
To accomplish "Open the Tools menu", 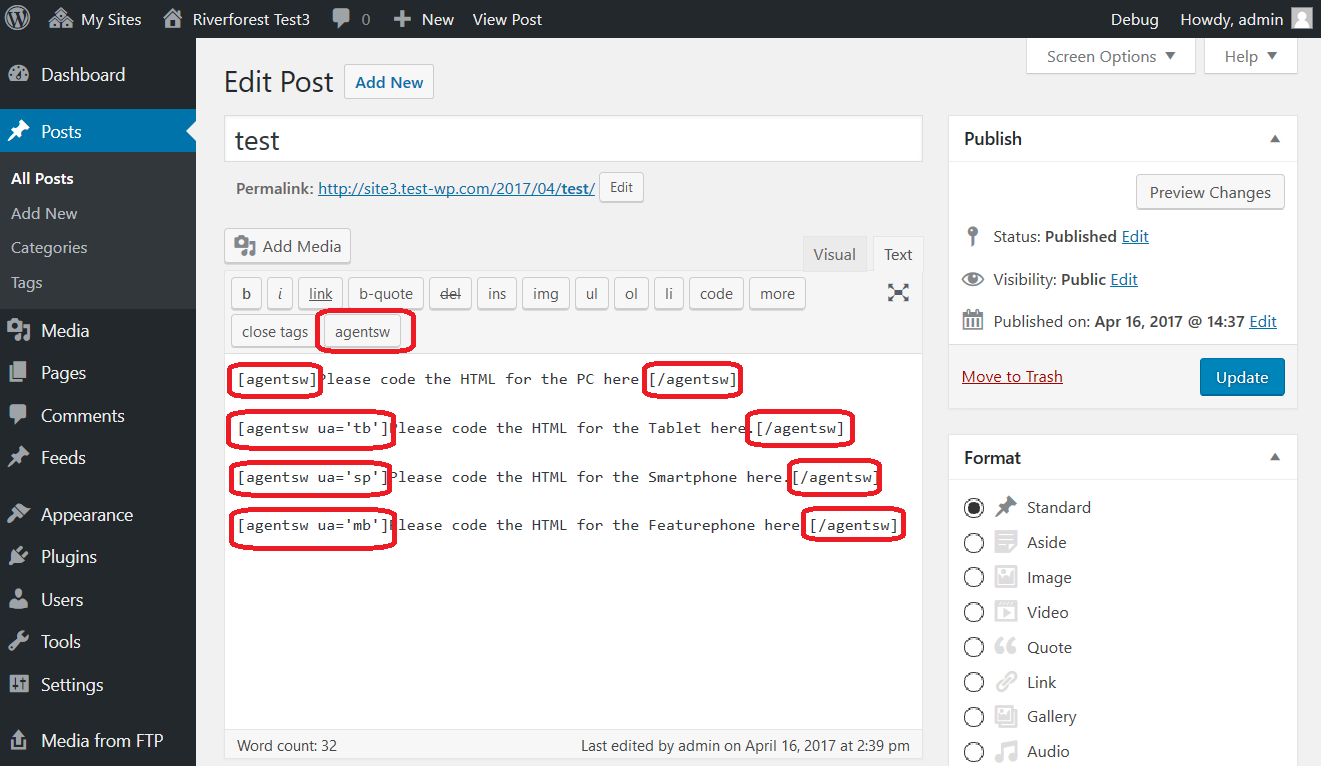I will 98,642.
